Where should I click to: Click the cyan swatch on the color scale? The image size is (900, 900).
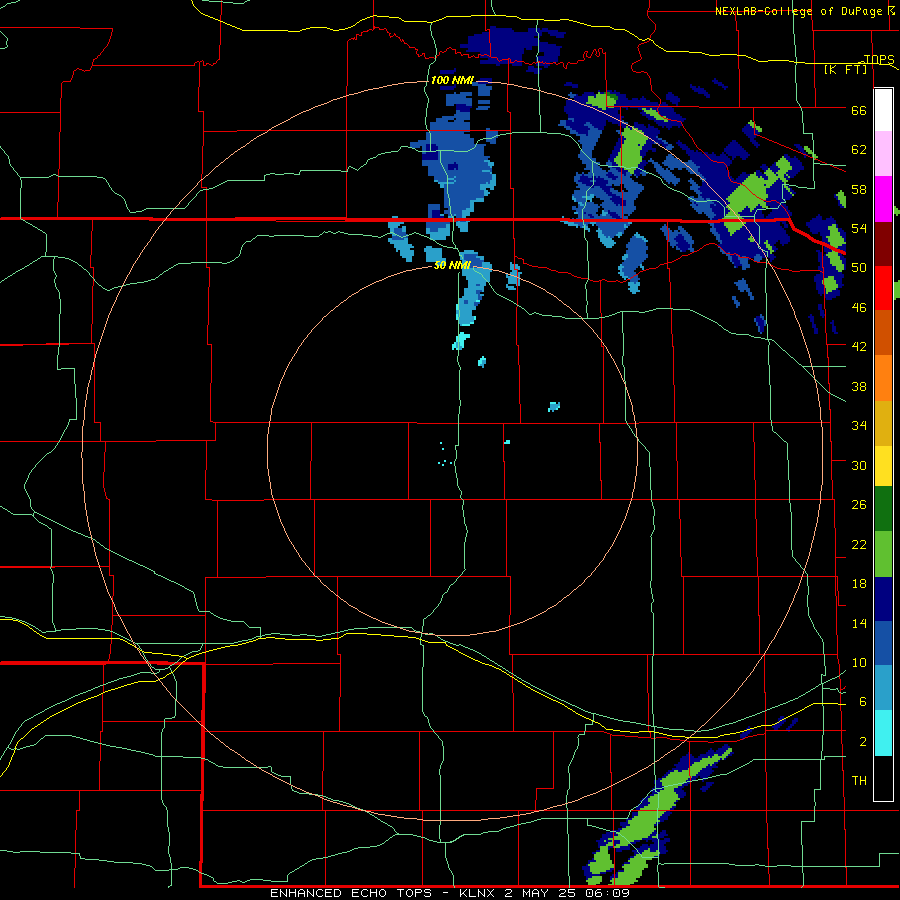[883, 733]
